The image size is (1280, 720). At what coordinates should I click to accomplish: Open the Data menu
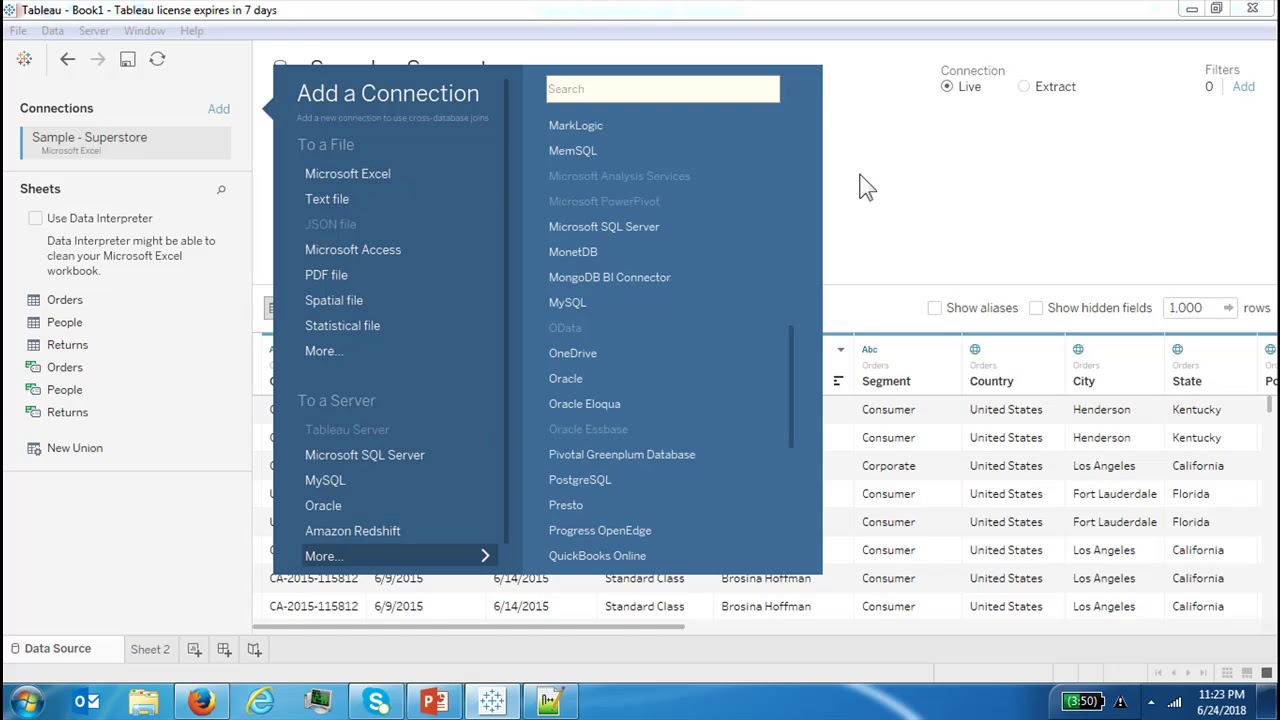tap(52, 31)
